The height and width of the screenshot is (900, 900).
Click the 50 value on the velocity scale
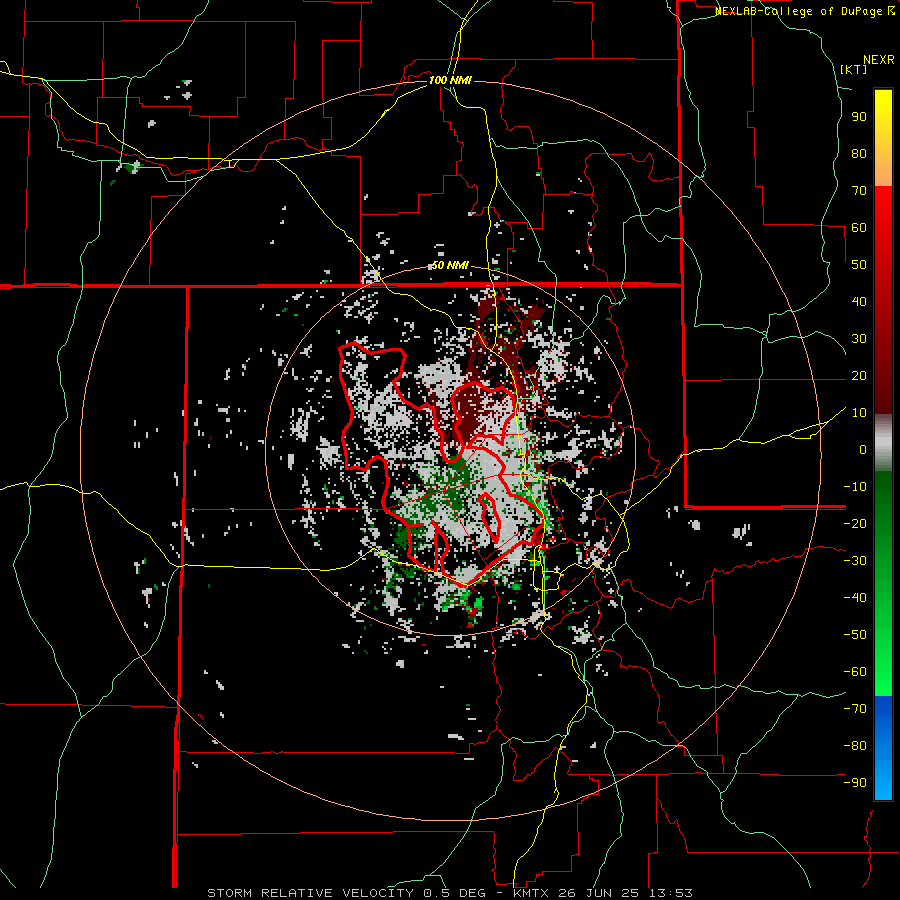[x=859, y=265]
